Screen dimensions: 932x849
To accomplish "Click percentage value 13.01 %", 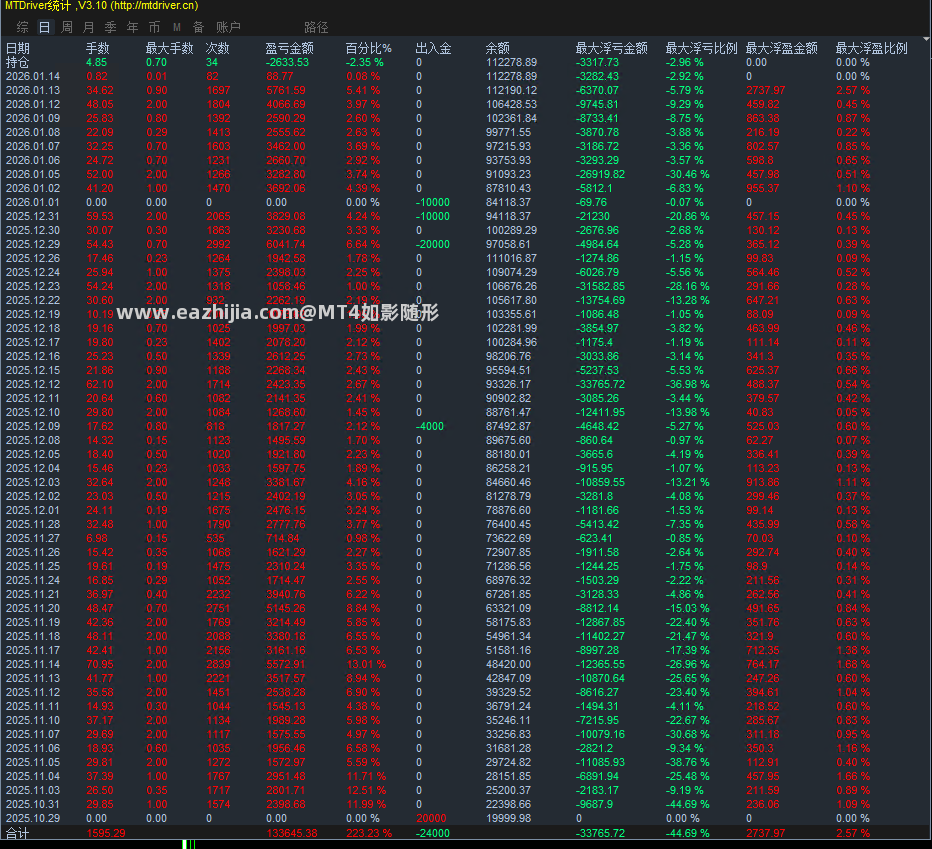I will point(366,664).
